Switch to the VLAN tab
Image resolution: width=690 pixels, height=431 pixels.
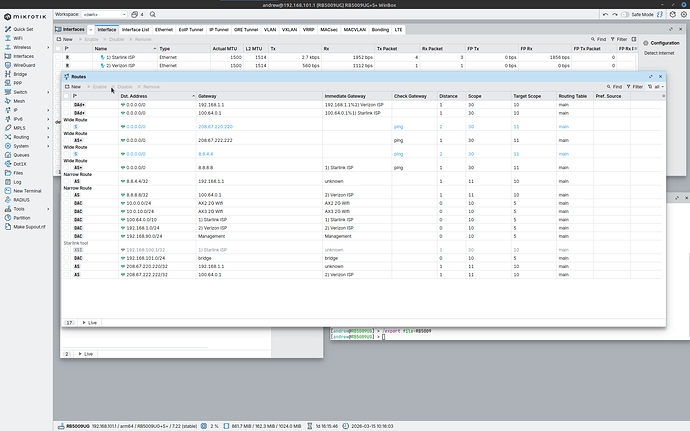point(270,29)
